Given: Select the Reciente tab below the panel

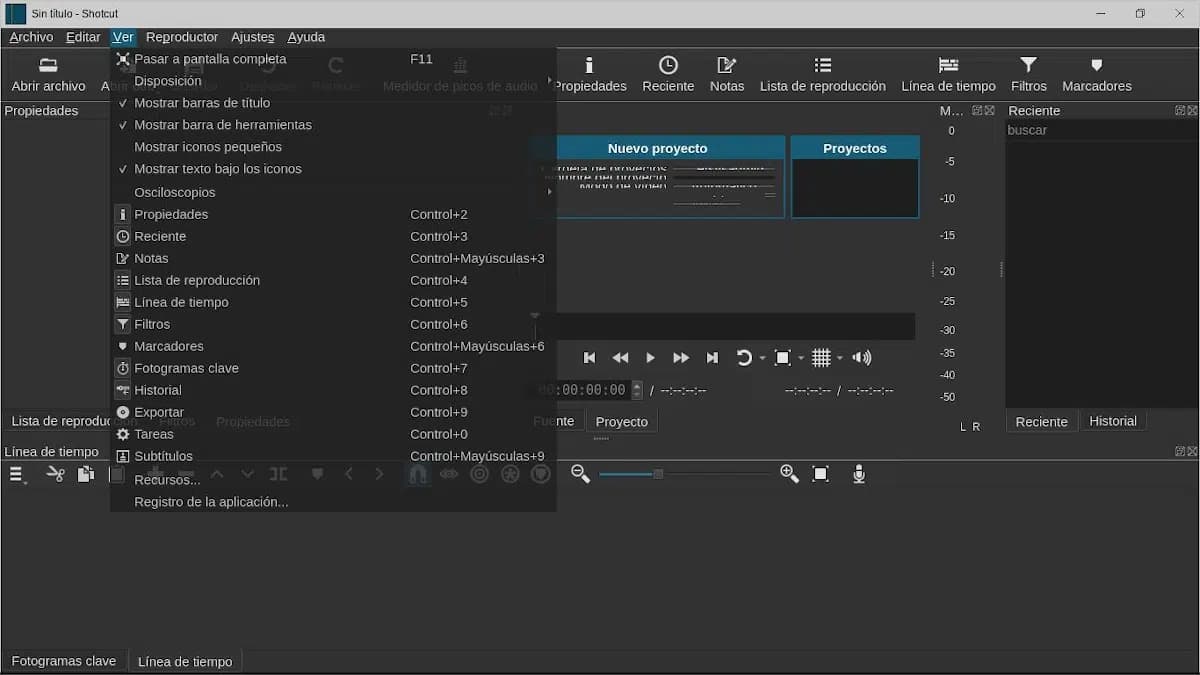Looking at the screenshot, I should 1042,421.
